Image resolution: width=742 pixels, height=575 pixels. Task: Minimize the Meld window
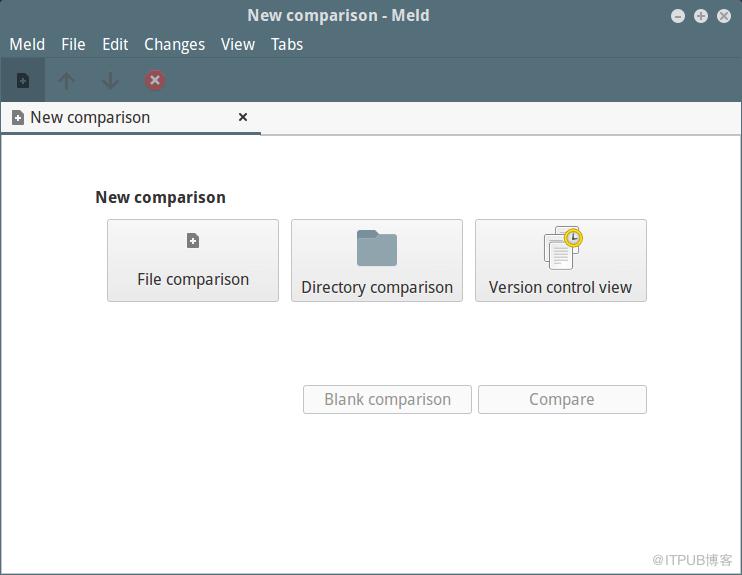pyautogui.click(x=678, y=16)
